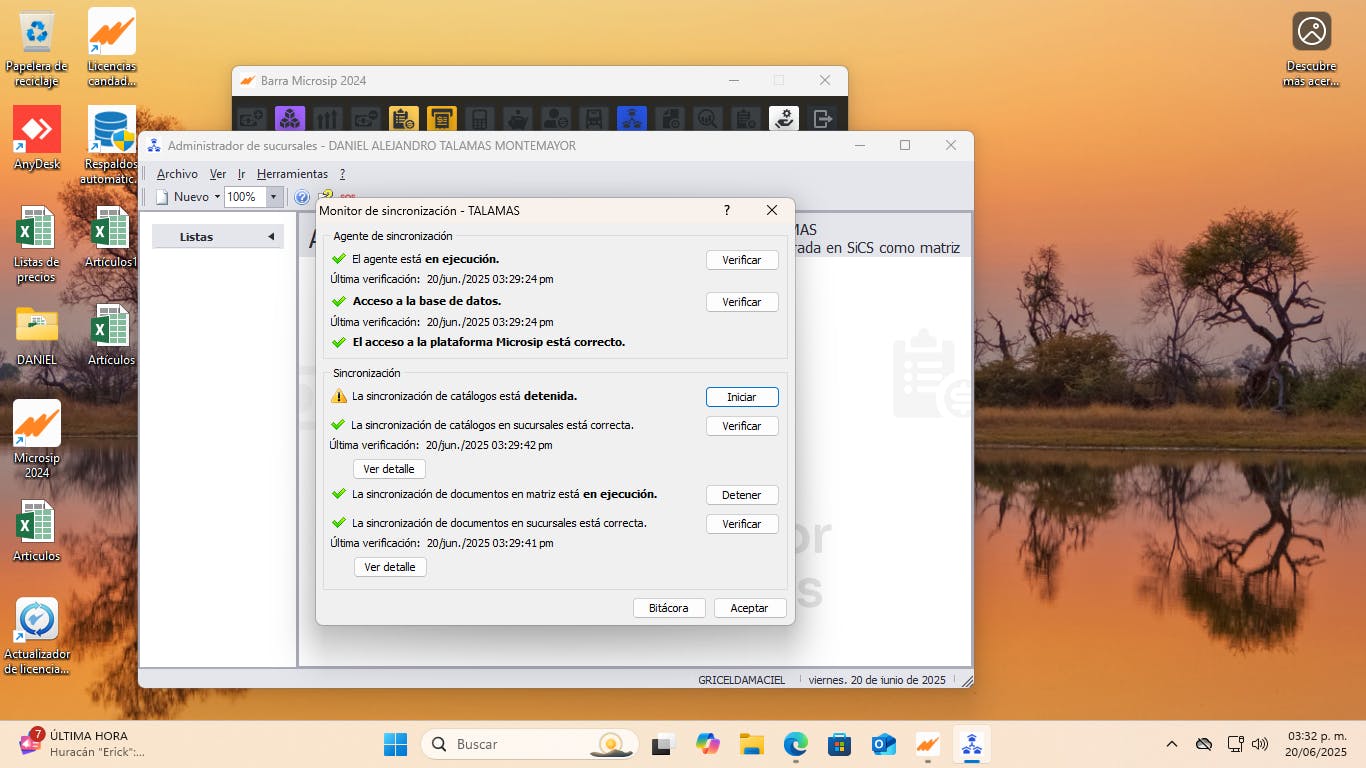Click the volume icon in system tray
1366x768 pixels.
(1260, 744)
